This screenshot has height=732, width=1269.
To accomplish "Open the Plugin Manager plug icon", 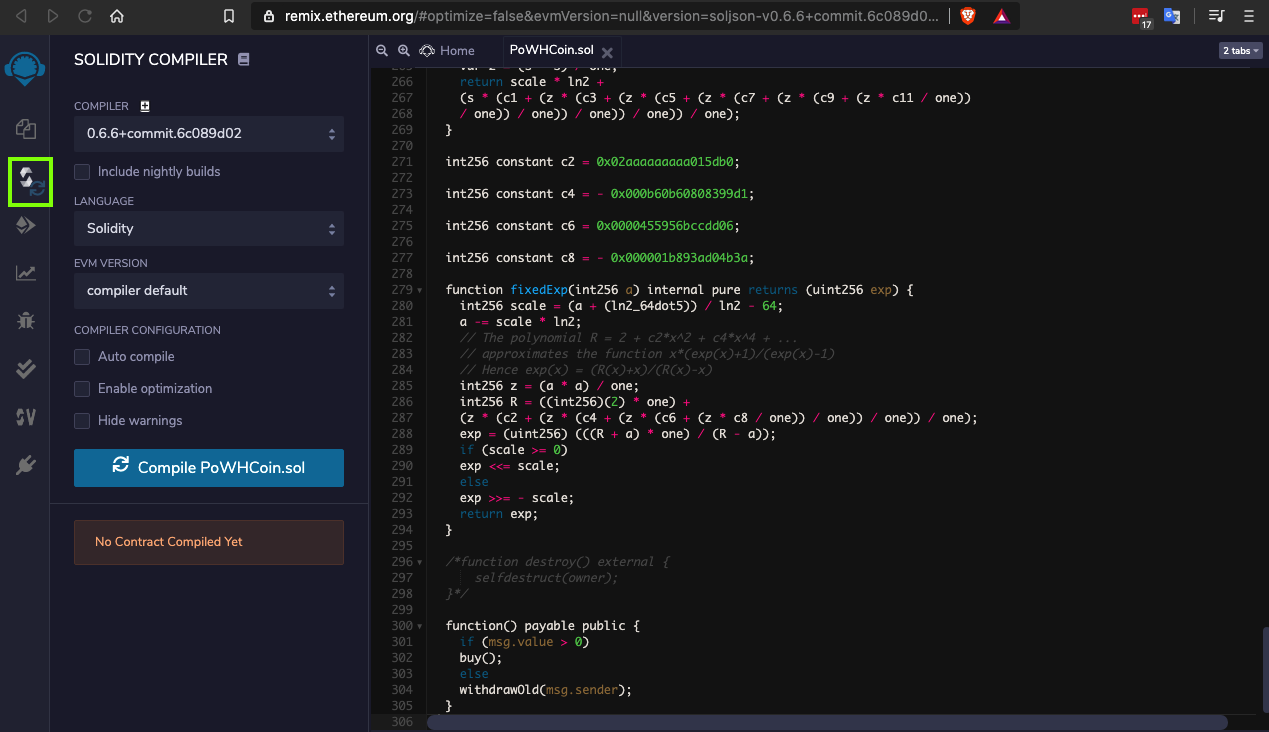I will [26, 464].
